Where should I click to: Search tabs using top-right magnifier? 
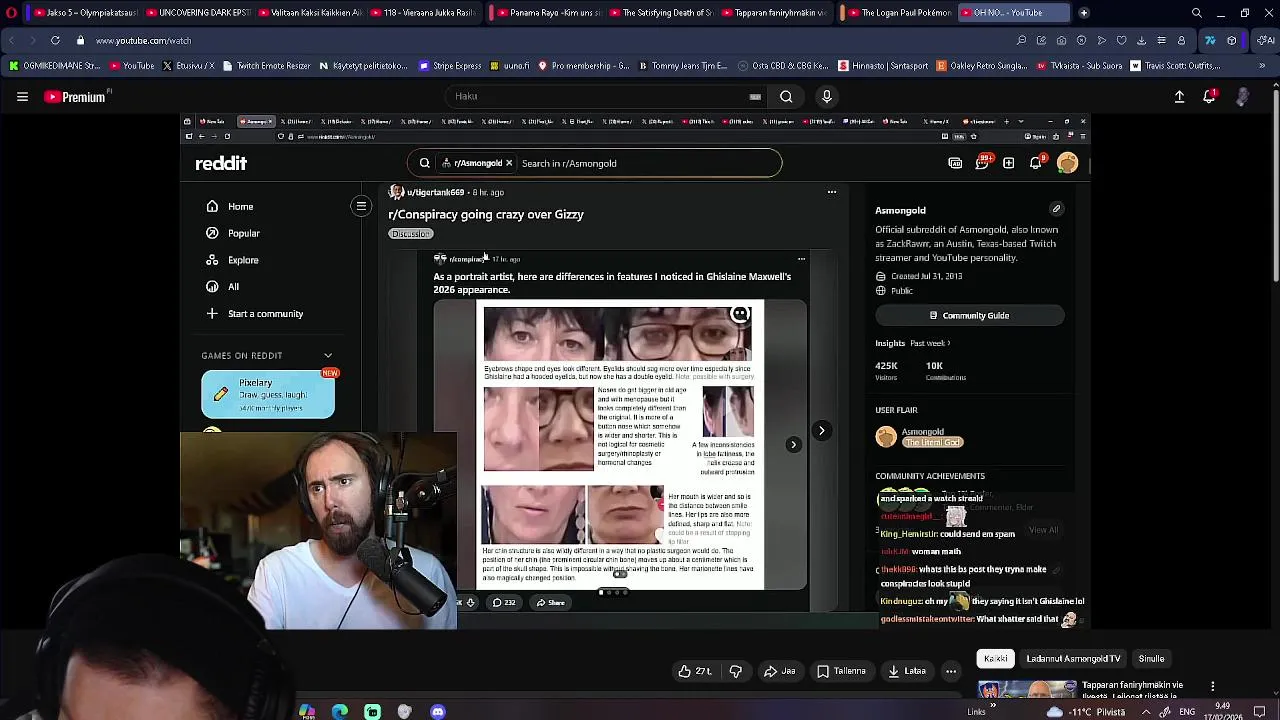tap(1197, 13)
